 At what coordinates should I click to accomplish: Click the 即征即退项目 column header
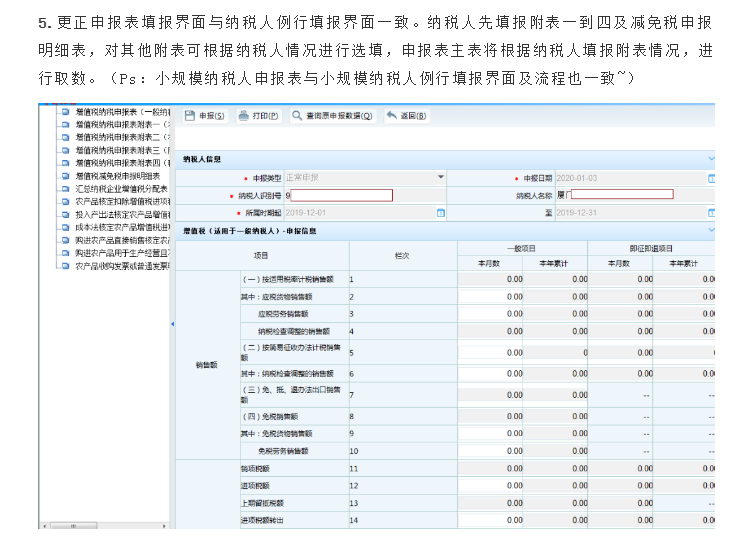(x=651, y=248)
